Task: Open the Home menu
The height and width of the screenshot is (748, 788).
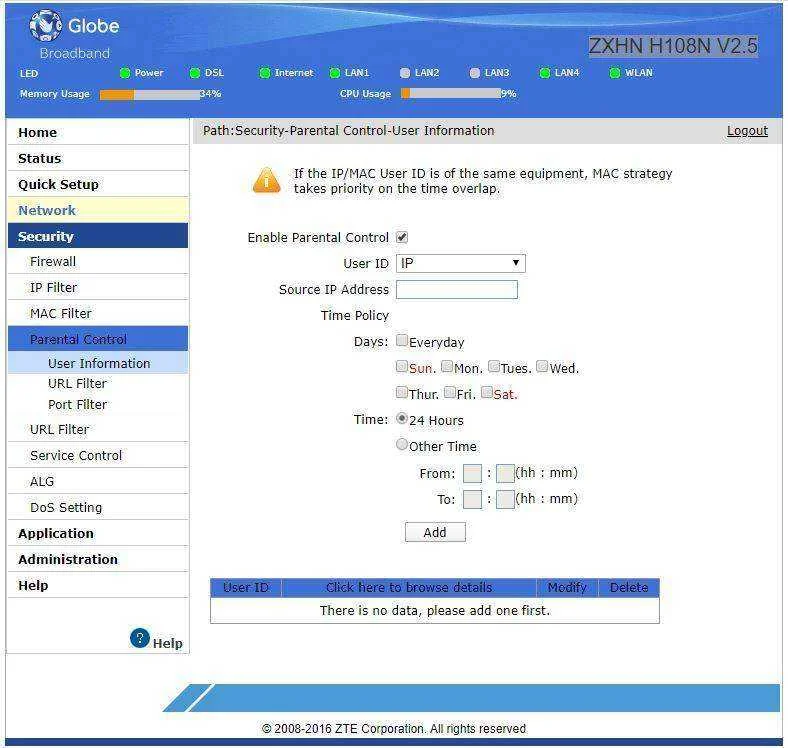Action: (98, 132)
